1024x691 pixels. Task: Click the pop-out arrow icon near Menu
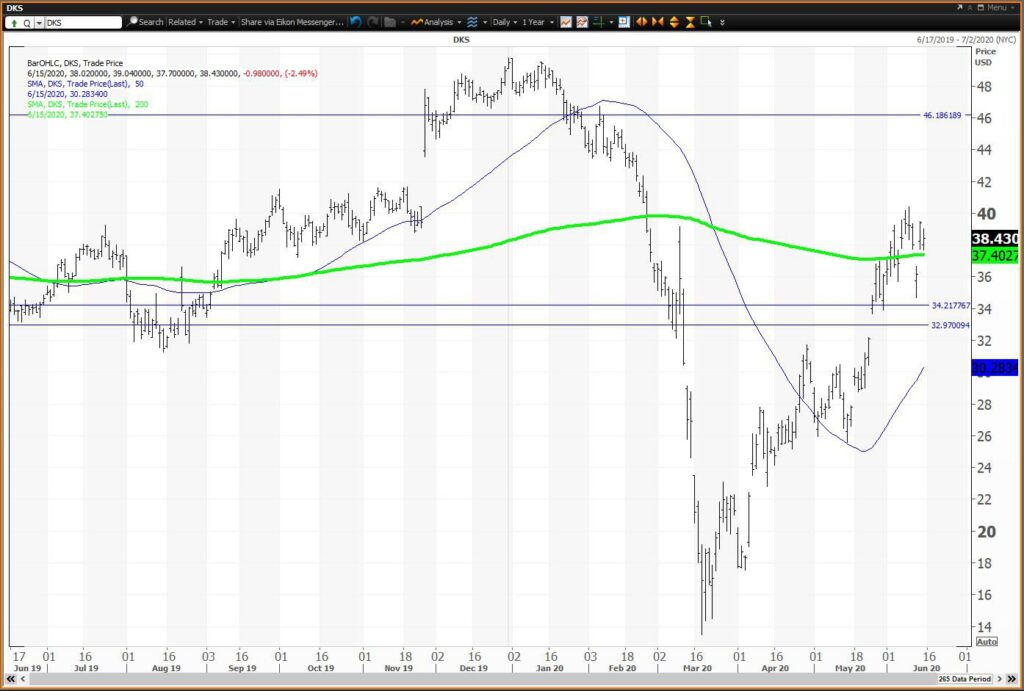pos(960,7)
